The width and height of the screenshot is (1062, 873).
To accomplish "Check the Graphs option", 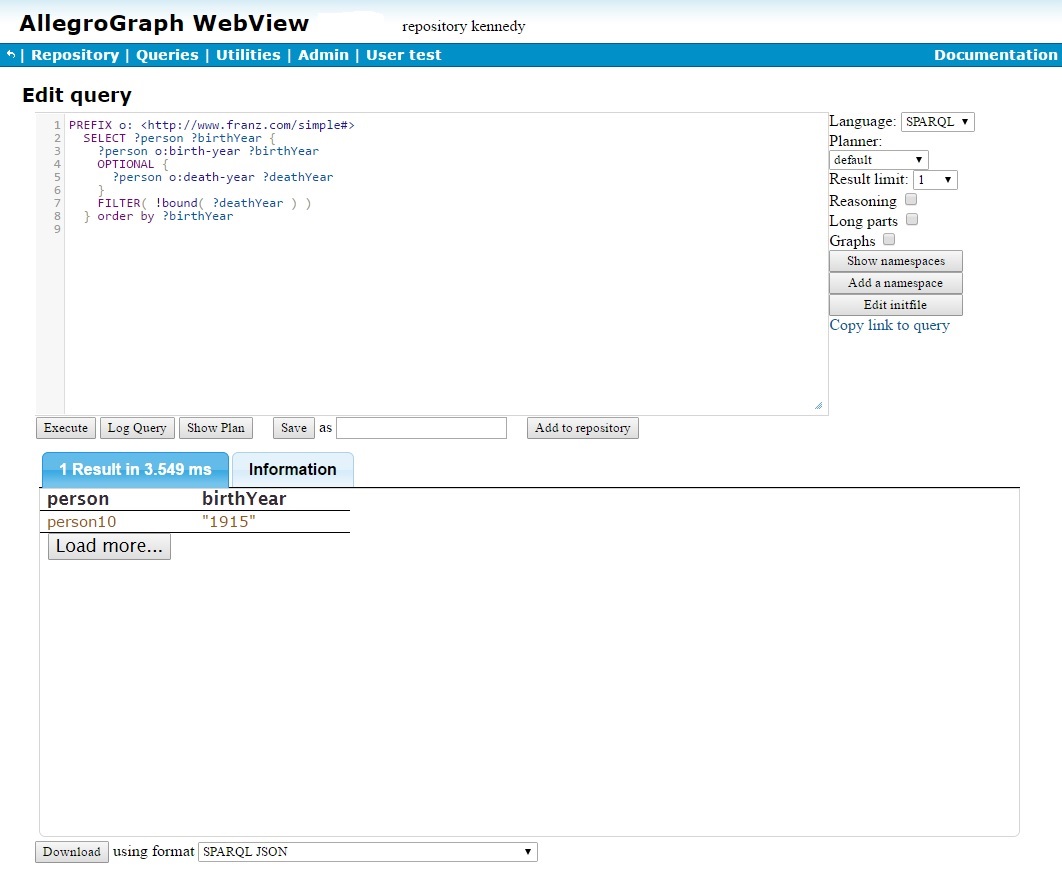I will (889, 240).
